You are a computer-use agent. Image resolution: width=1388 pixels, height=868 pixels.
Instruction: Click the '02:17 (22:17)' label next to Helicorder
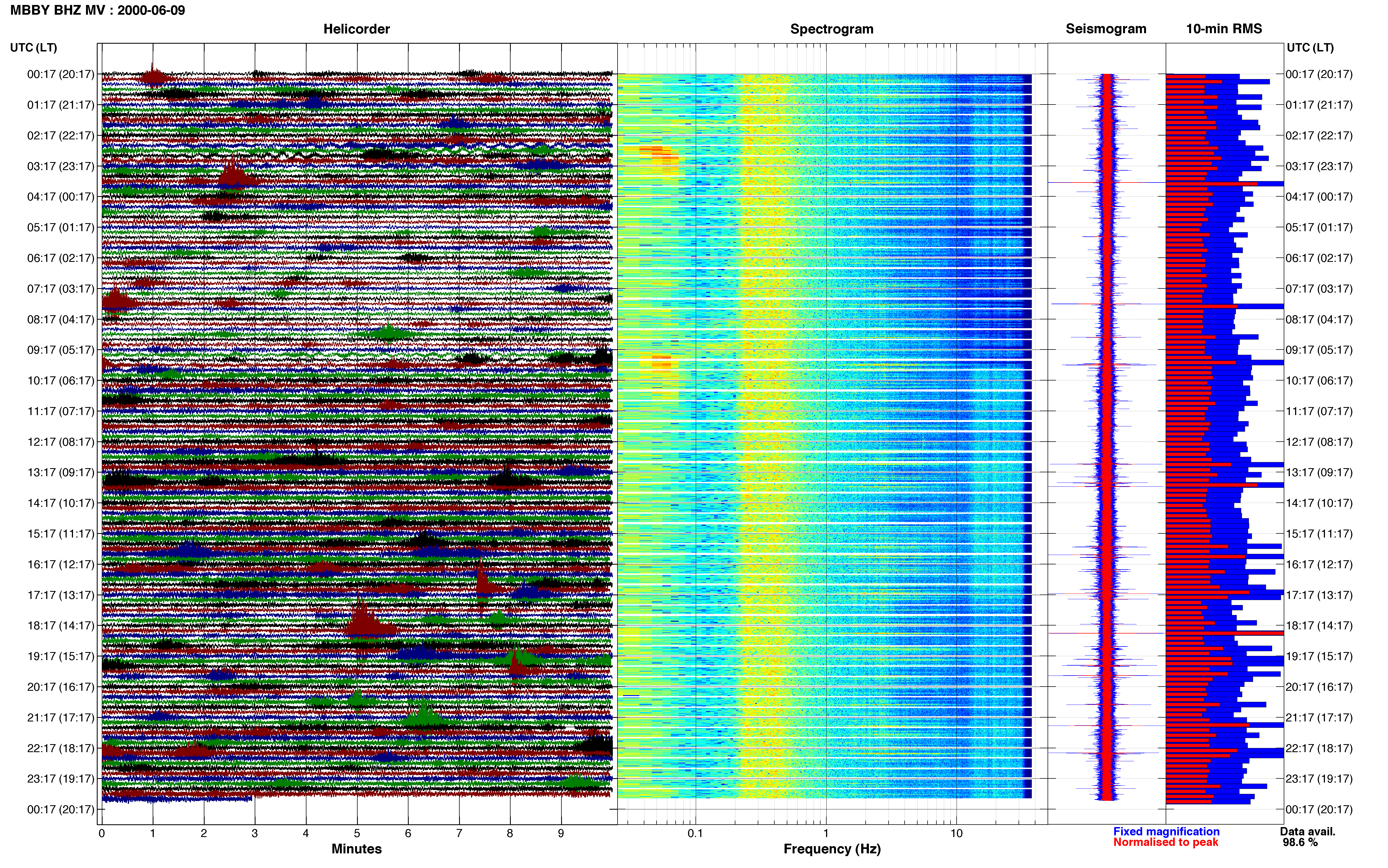[x=61, y=135]
